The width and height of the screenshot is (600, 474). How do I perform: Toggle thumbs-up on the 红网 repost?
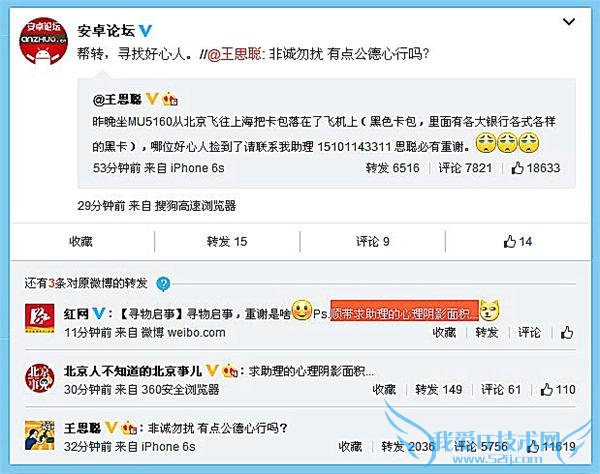click(x=567, y=332)
